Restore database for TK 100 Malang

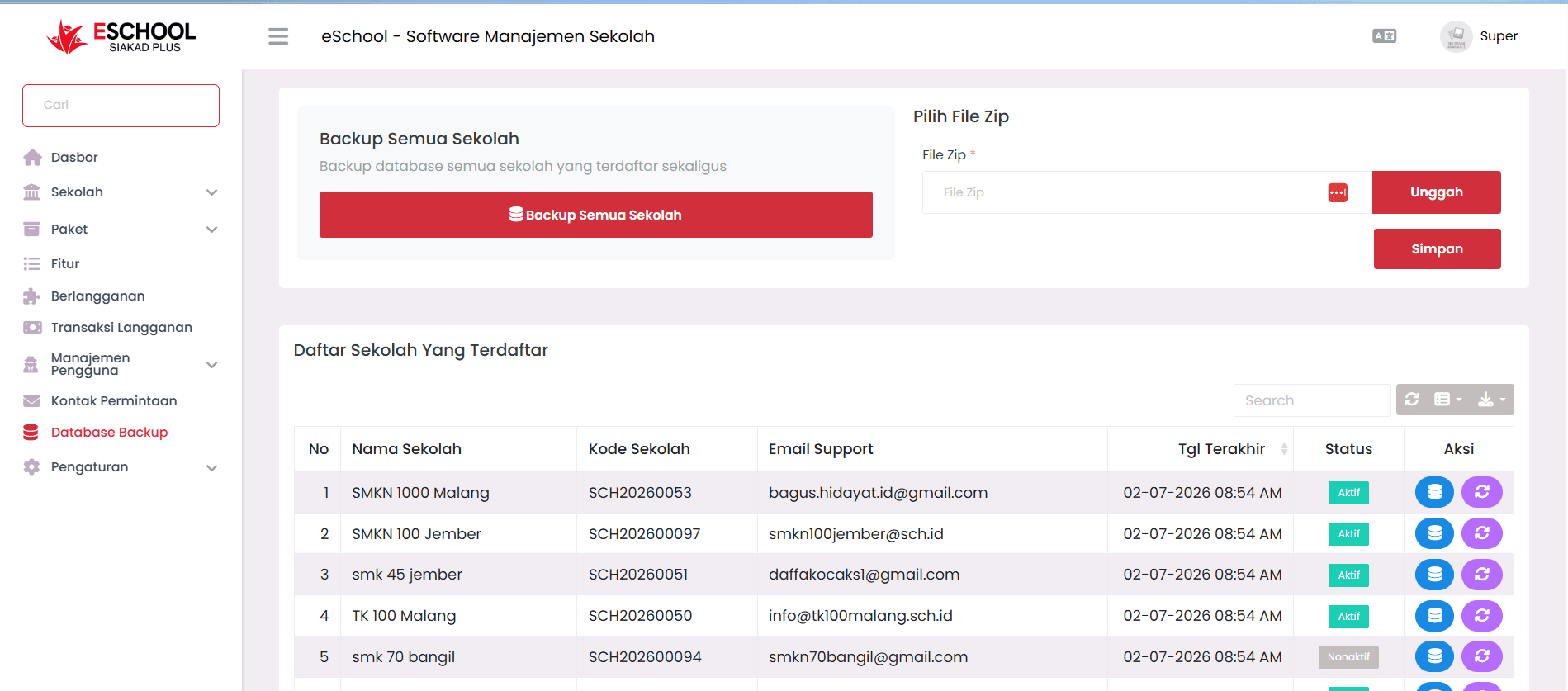click(x=1482, y=616)
